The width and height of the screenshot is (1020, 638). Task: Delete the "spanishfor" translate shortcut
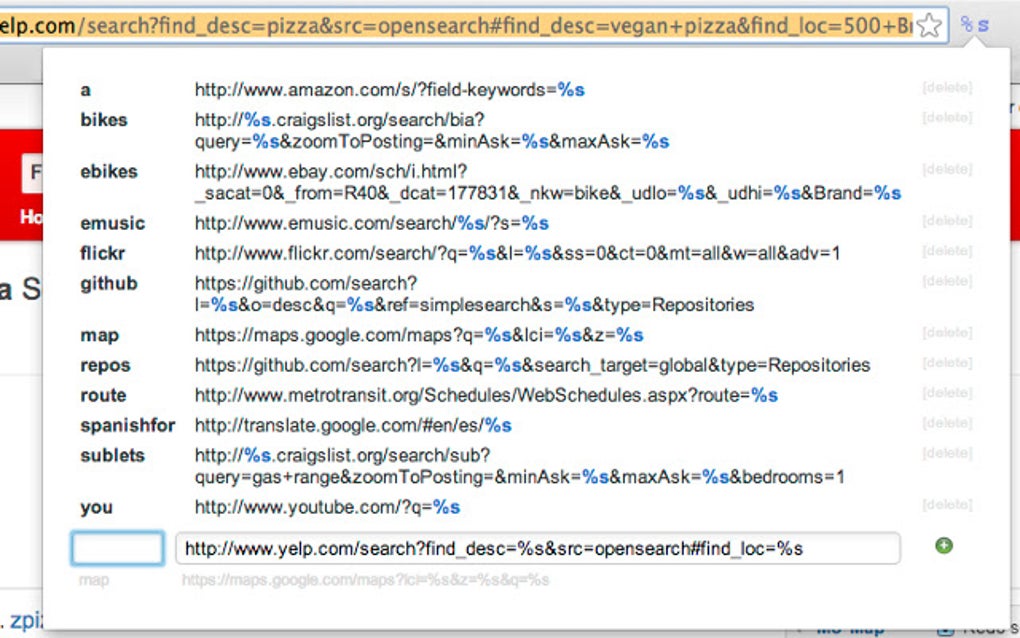click(946, 424)
